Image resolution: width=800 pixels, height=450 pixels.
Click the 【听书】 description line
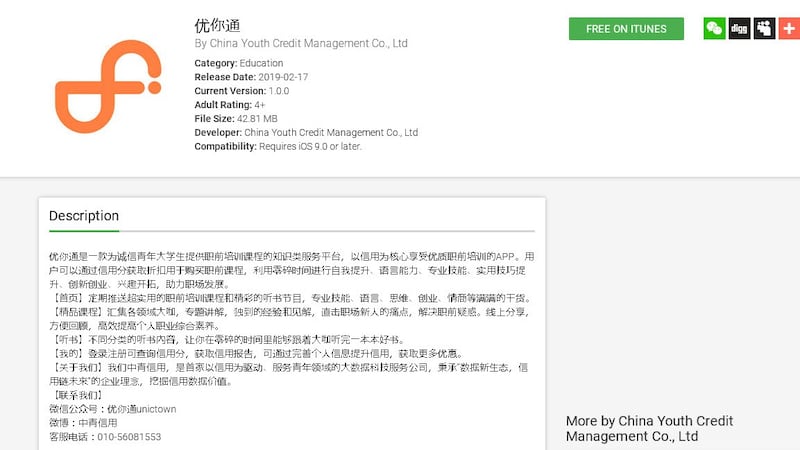[x=228, y=340]
